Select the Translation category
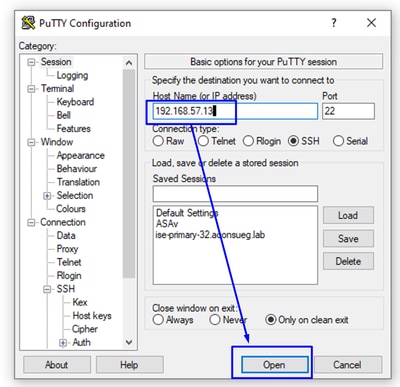Image resolution: width=400 pixels, height=387 pixels. [x=78, y=182]
